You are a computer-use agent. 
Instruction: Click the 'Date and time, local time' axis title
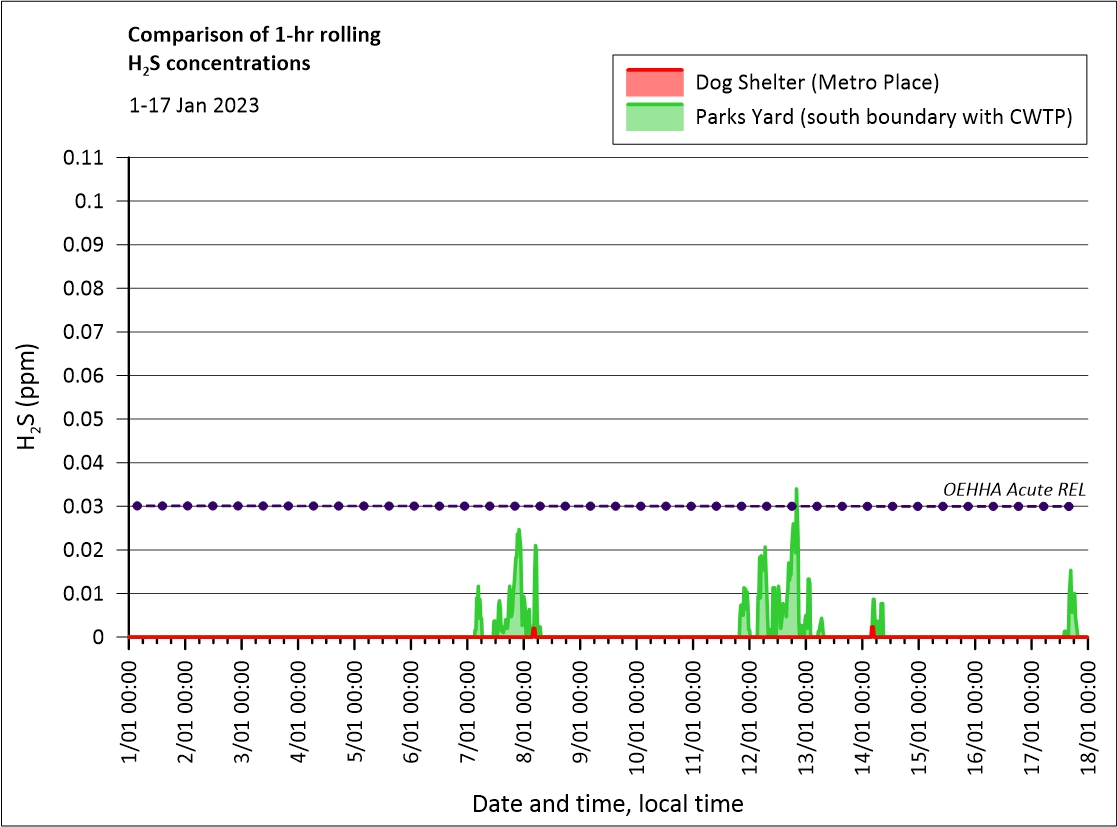[607, 803]
